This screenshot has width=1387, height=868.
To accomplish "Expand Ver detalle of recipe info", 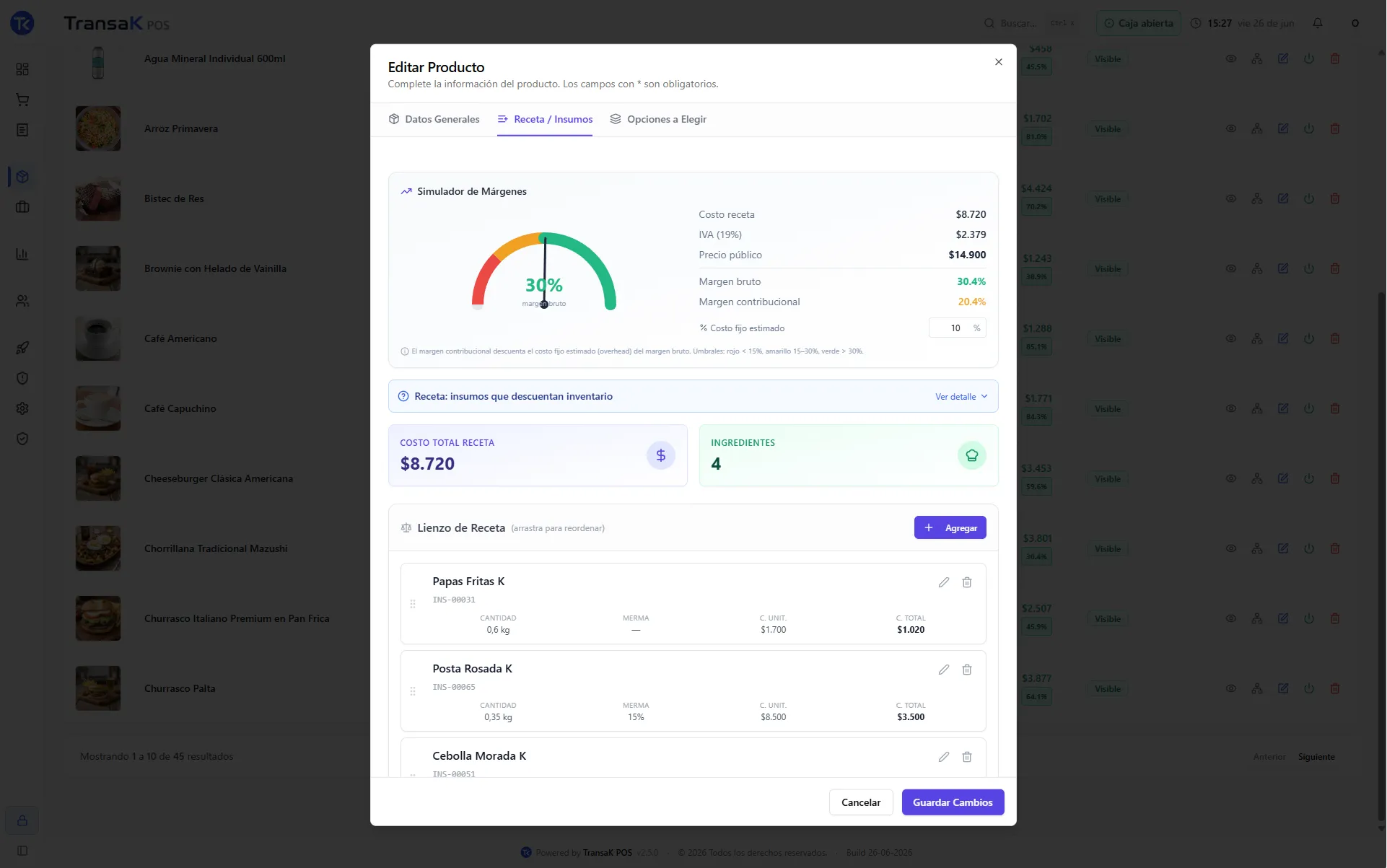I will point(961,397).
